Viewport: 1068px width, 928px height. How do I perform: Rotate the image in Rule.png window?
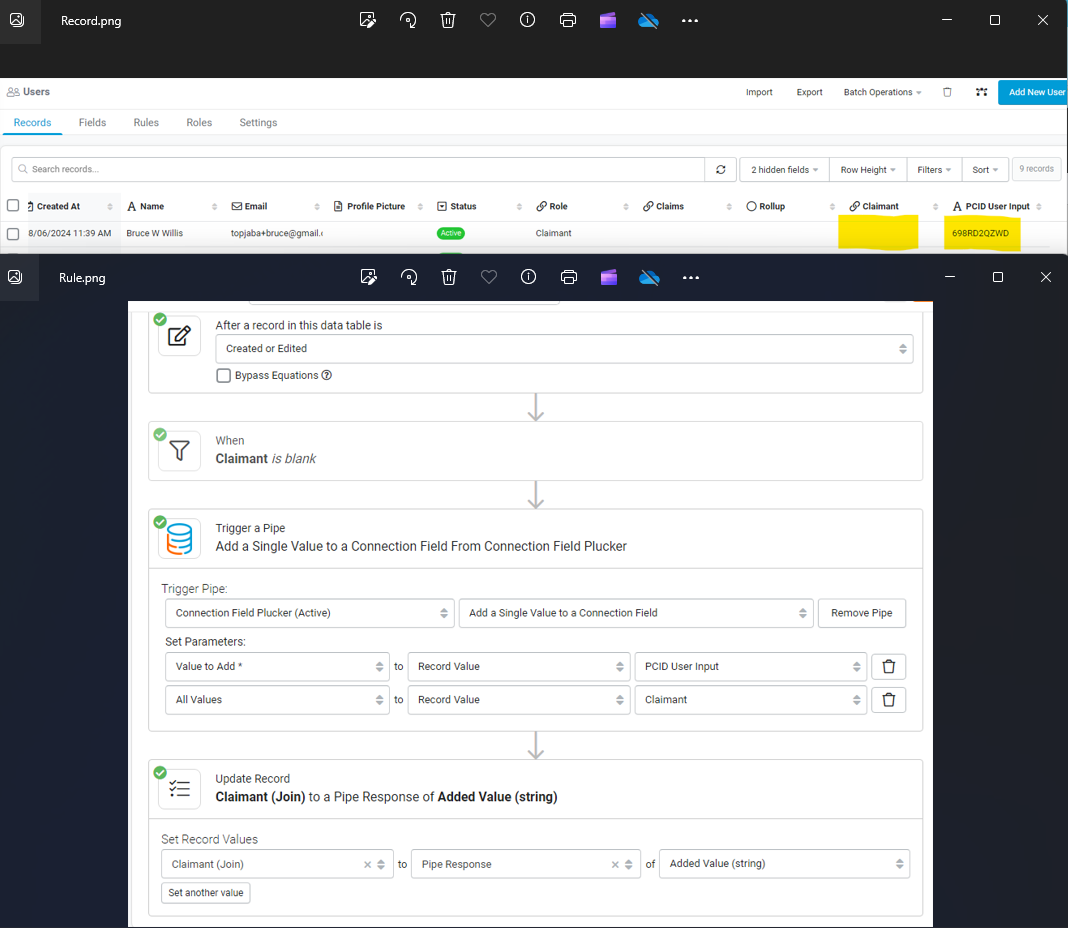[409, 277]
